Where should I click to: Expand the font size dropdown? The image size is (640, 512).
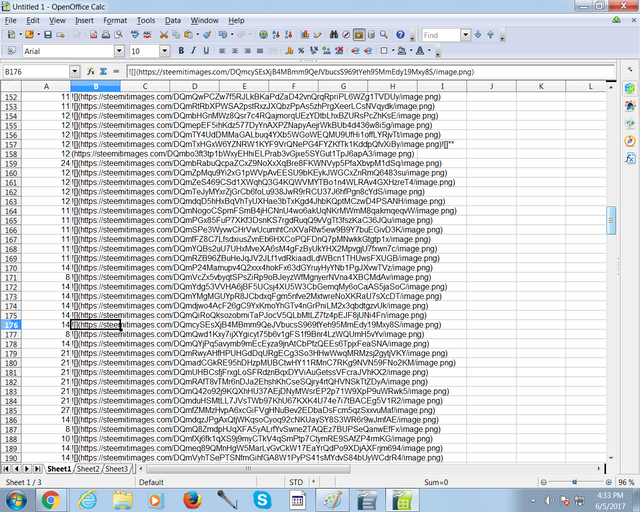pos(164,51)
